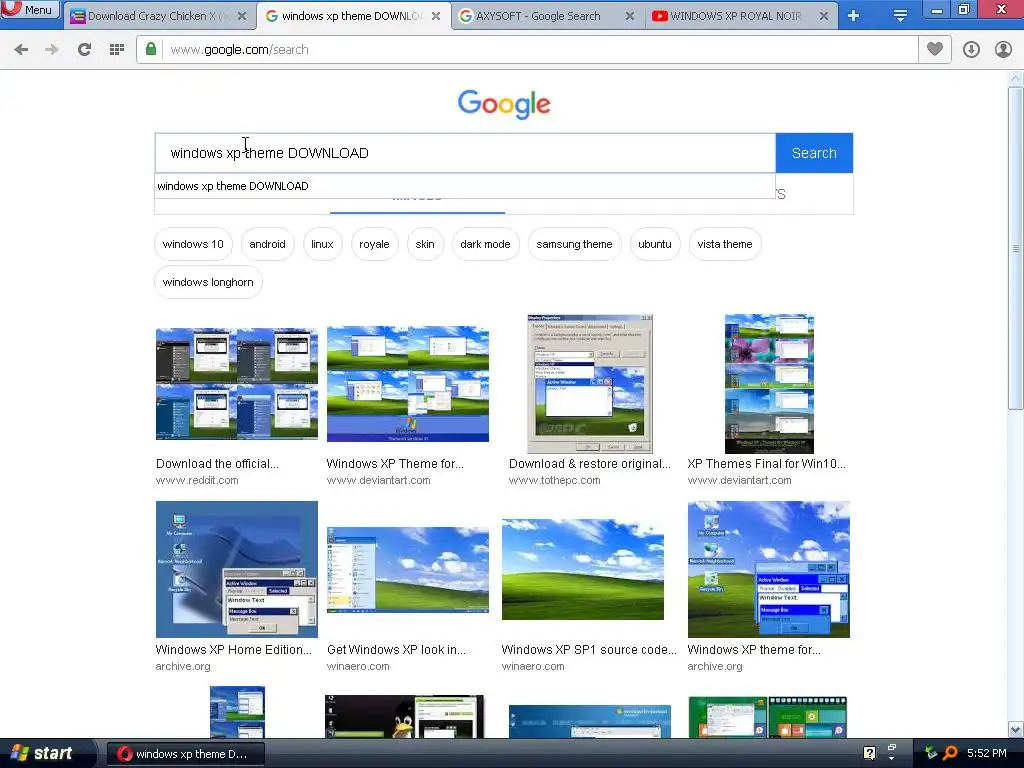
Task: Filter by windows 10 chip
Action: coord(193,244)
